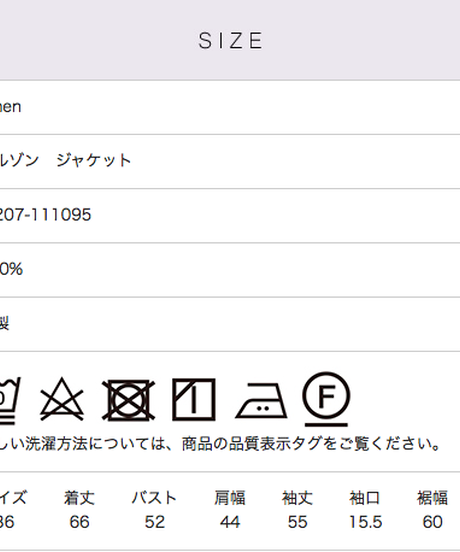Image resolution: width=460 pixels, height=552 pixels.
Task: Click the partially visible wash tub icon
Action: tap(9, 401)
